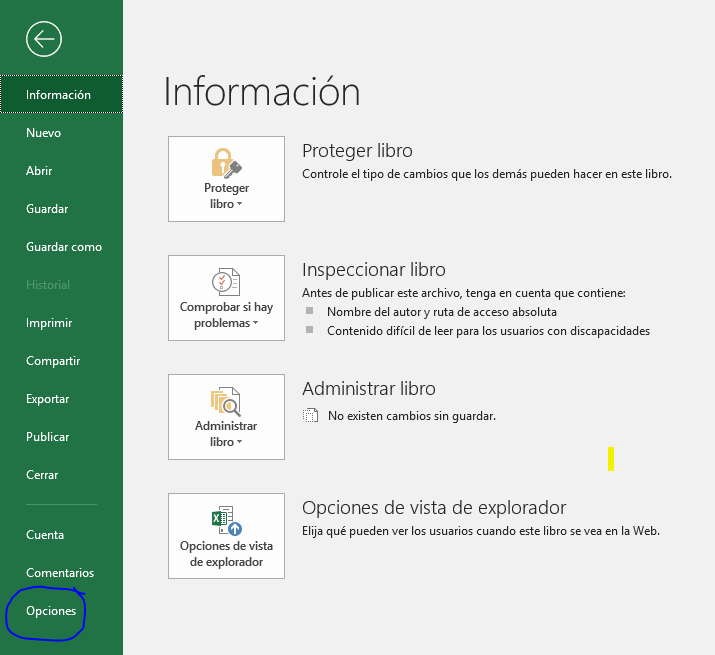Viewport: 715px width, 655px height.
Task: Click the Proteger libro padlock icon
Action: point(226,162)
